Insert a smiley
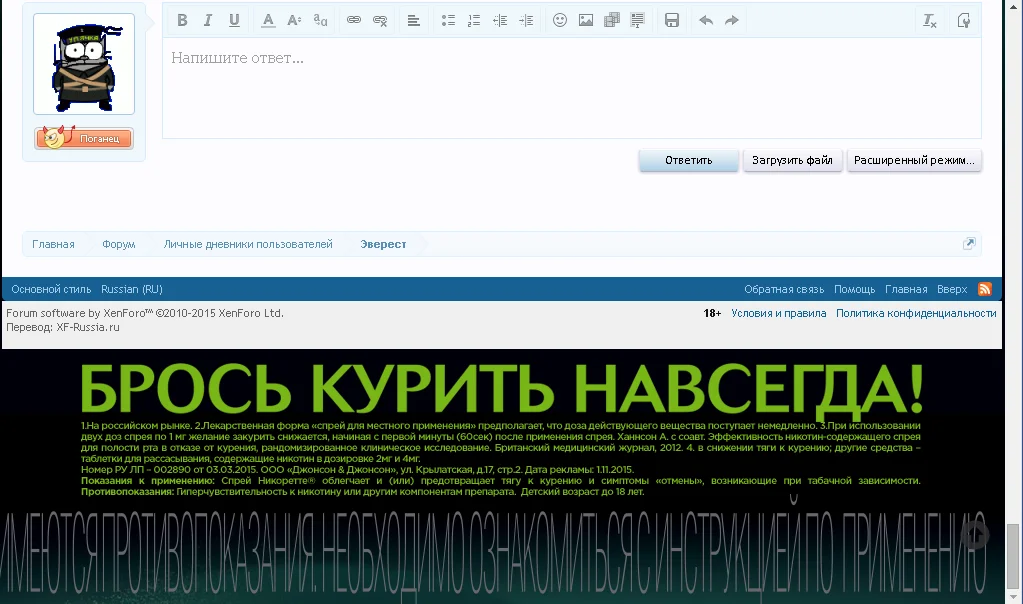The image size is (1023, 604). [x=559, y=20]
